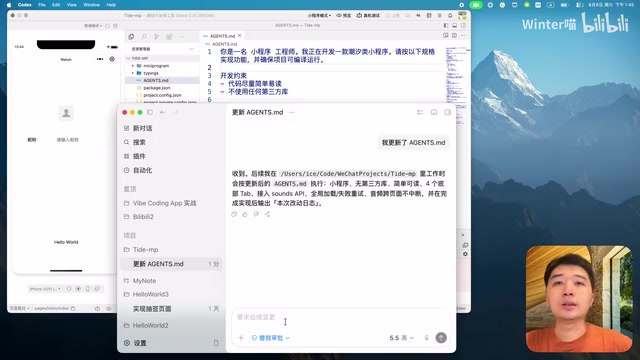Go forward with the Codex right arrow

pyautogui.click(x=176, y=112)
